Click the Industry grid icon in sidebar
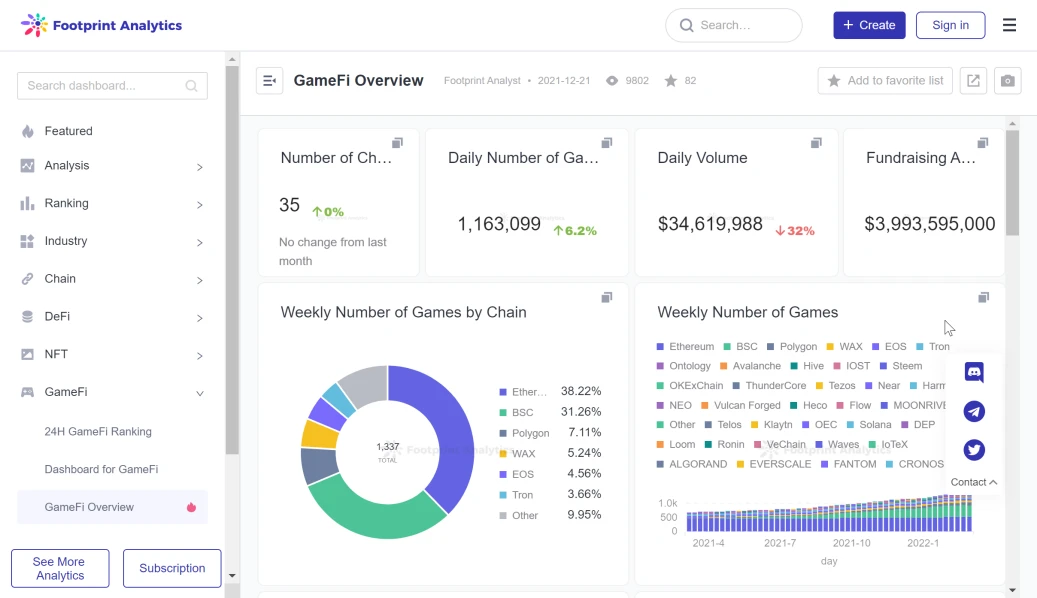Image resolution: width=1037 pixels, height=598 pixels. tap(27, 241)
